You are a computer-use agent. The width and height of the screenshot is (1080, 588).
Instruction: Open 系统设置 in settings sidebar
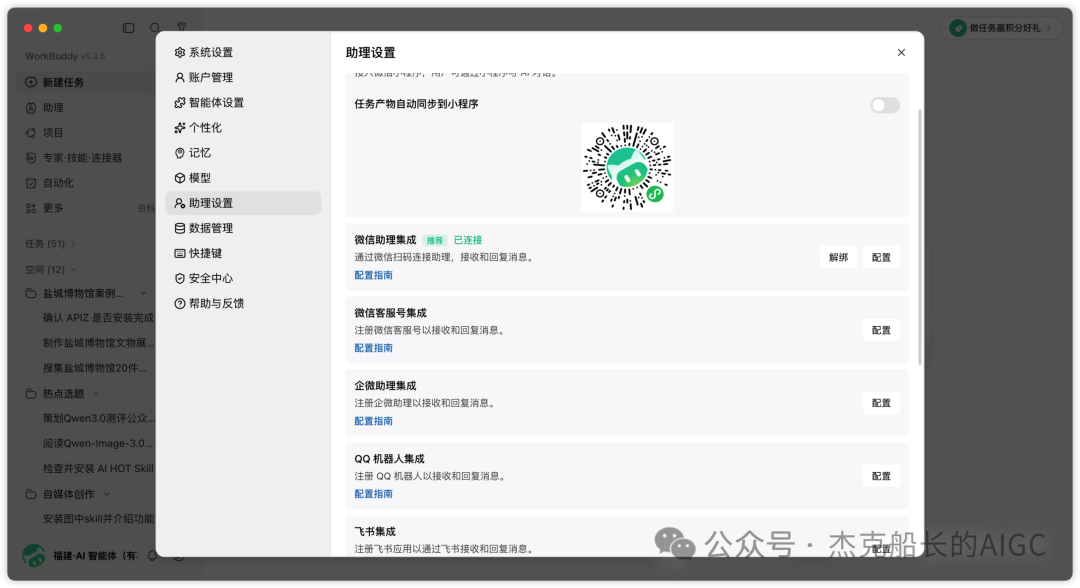[x=243, y=52]
